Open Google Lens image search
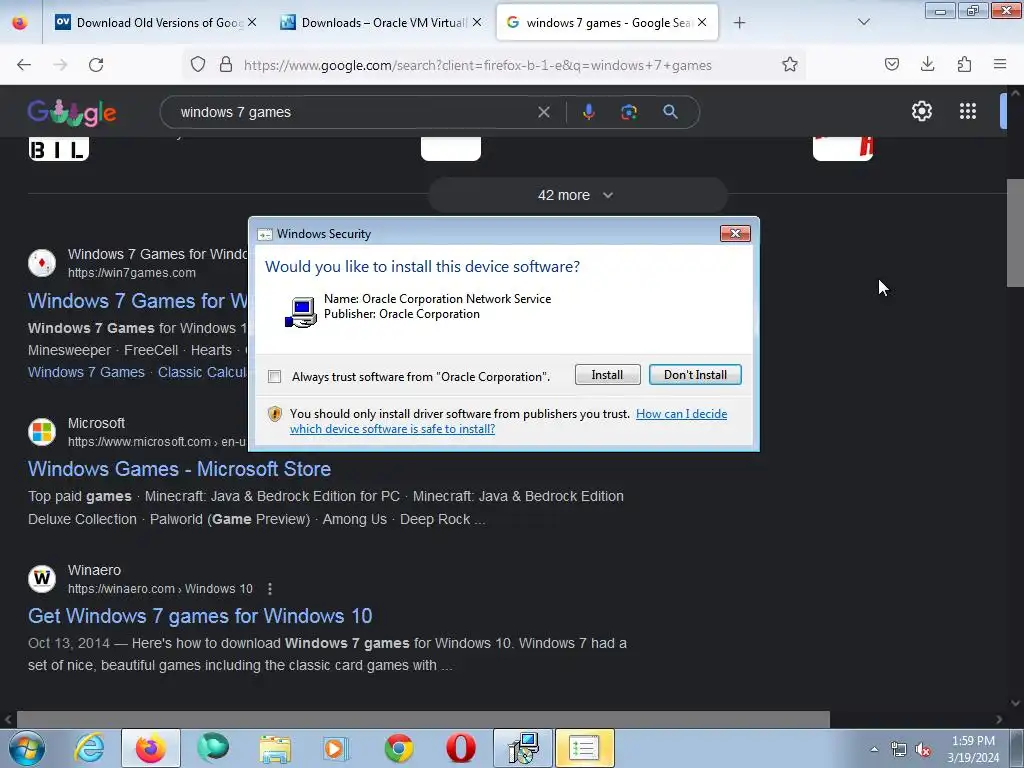 (629, 112)
